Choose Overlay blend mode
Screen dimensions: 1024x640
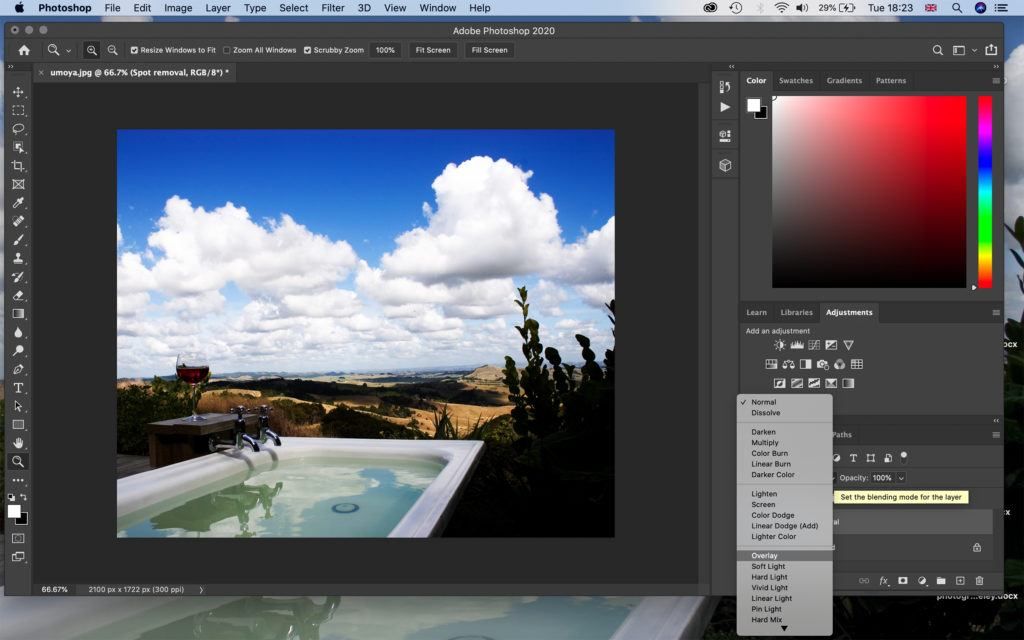(785, 556)
